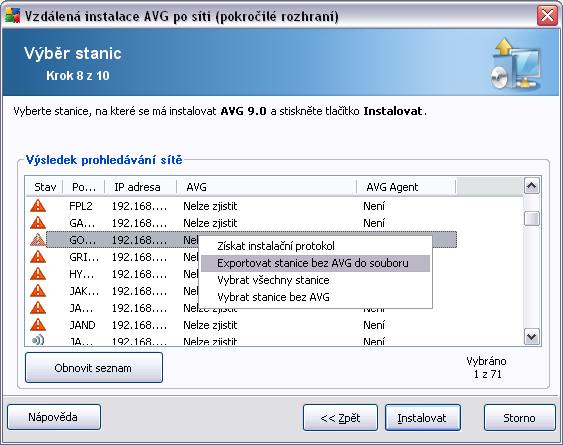Image resolution: width=563 pixels, height=445 pixels.
Task: Click the warning icon in the FPL2 row
Action: (38, 206)
